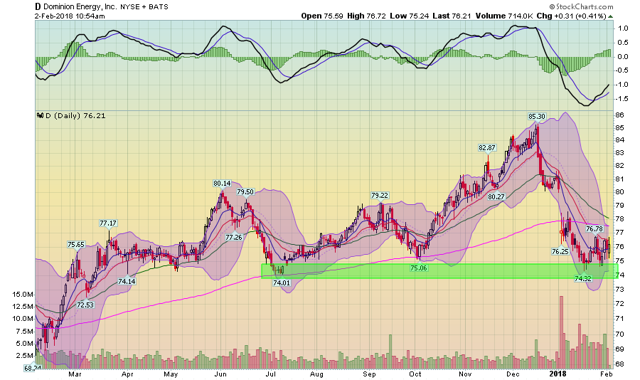
Task: Select the ticker title "Dominion Energy, Inc."
Action: coord(80,7)
